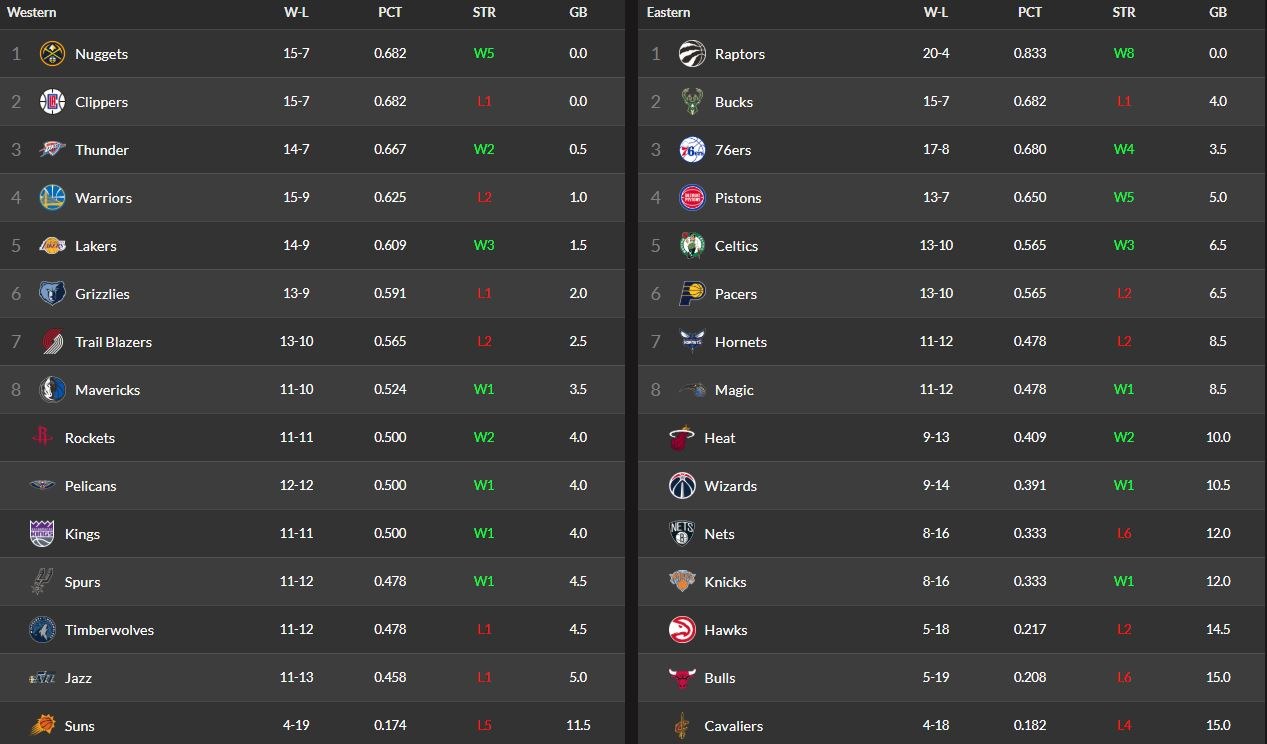This screenshot has width=1267, height=744.
Task: Click the Miami Heat logo
Action: tap(681, 438)
